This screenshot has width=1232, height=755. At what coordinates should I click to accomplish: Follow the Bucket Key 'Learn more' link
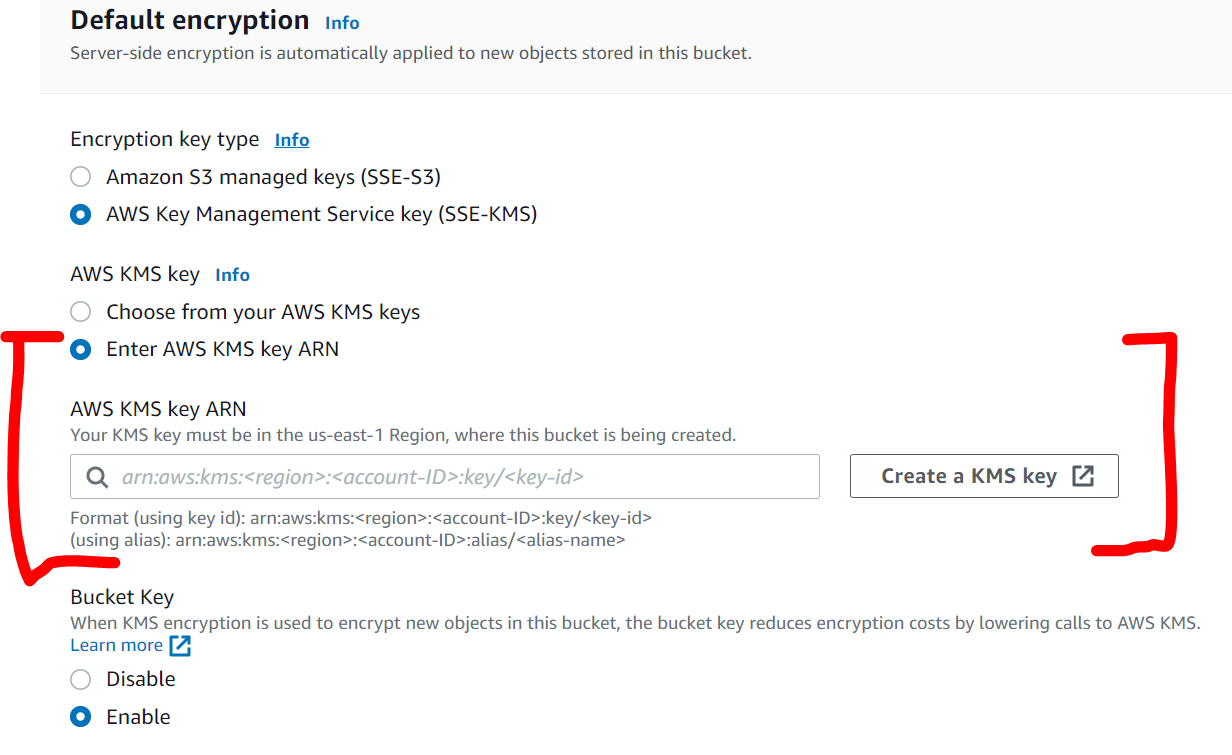(x=116, y=646)
